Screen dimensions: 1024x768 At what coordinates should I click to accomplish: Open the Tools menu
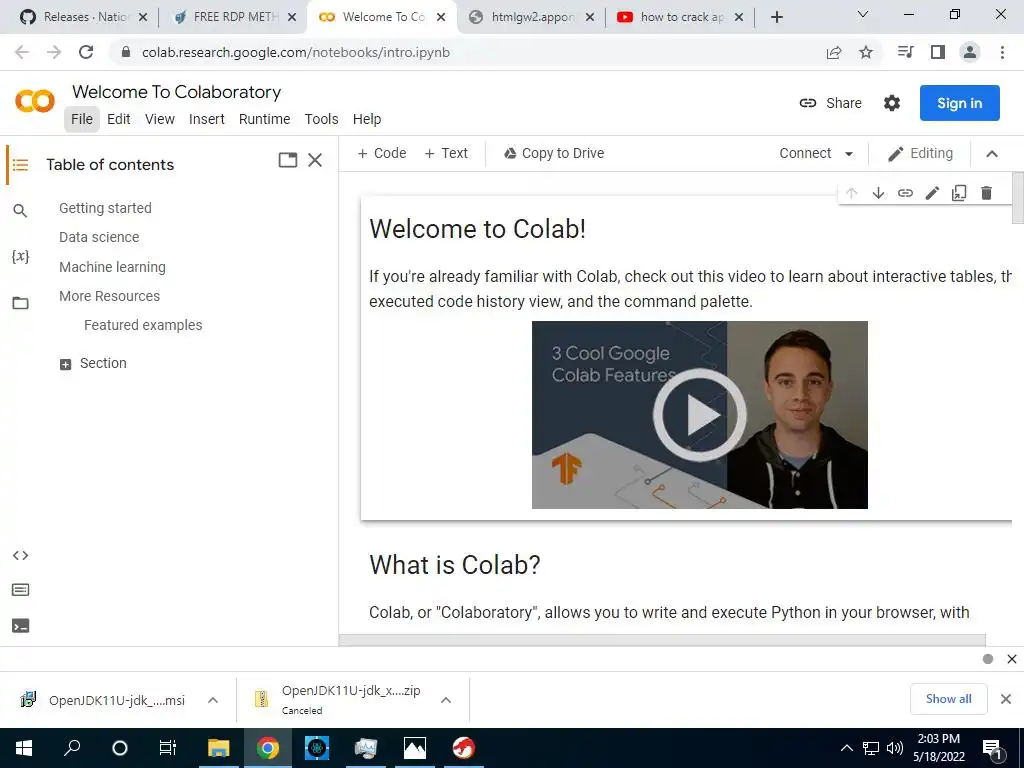[321, 119]
